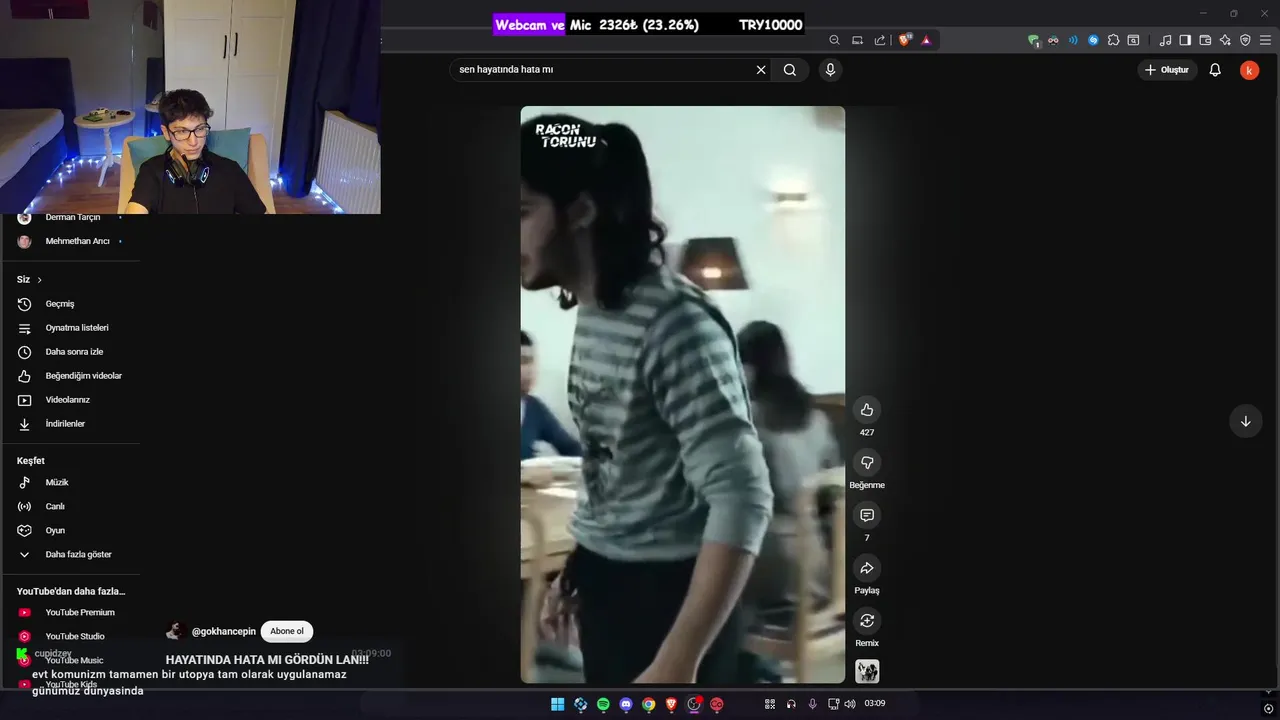Open the Shazam extension icon

click(1093, 40)
